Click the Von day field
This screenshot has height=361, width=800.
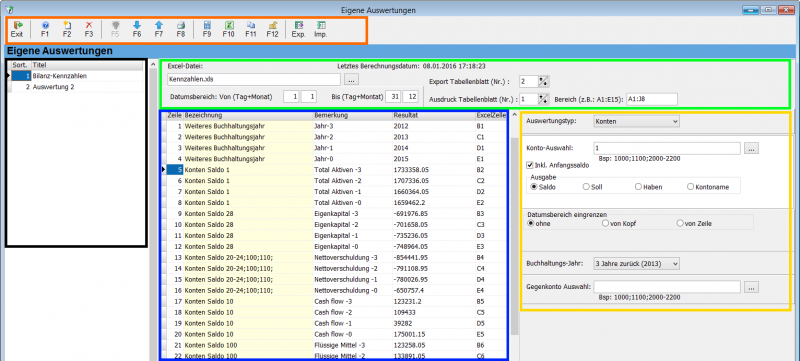point(291,97)
